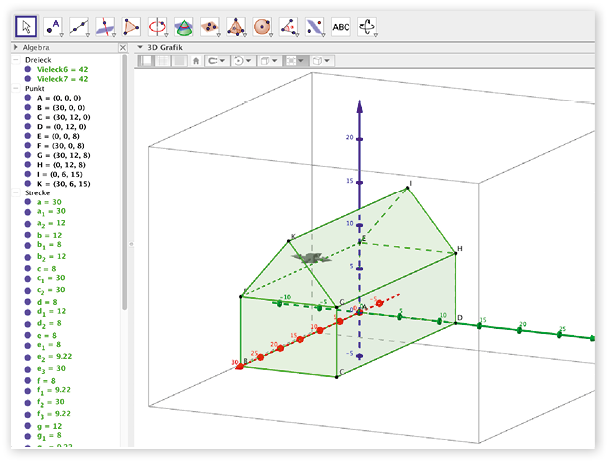Select the row e₃ = 30

pos(51,369)
